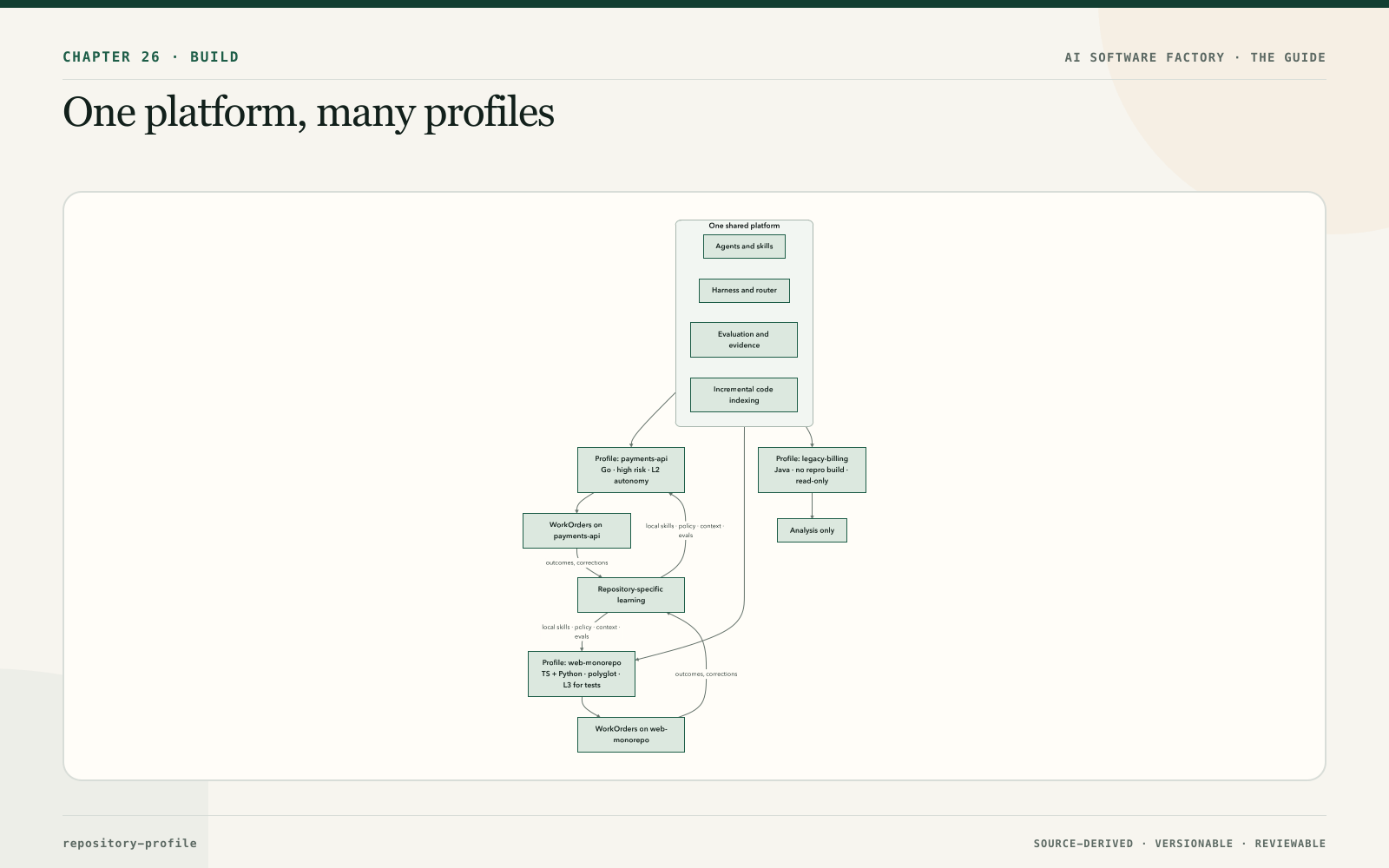Click the 'One platform, many profiles' heading
This screenshot has height=868, width=1389.
pyautogui.click(x=308, y=113)
